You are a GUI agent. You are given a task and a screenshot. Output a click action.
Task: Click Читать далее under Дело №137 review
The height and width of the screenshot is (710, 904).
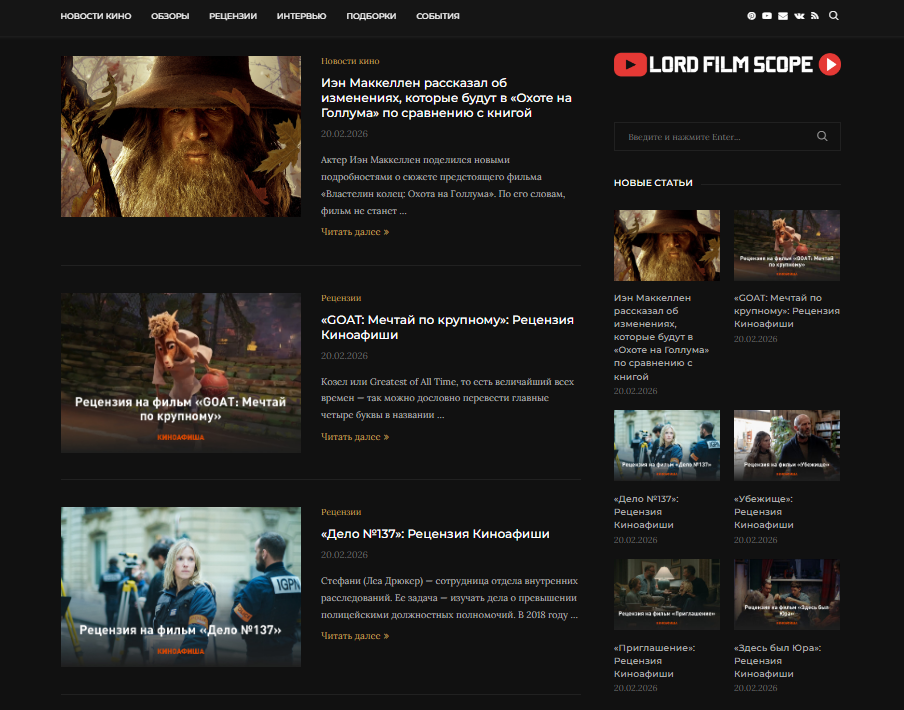(355, 636)
